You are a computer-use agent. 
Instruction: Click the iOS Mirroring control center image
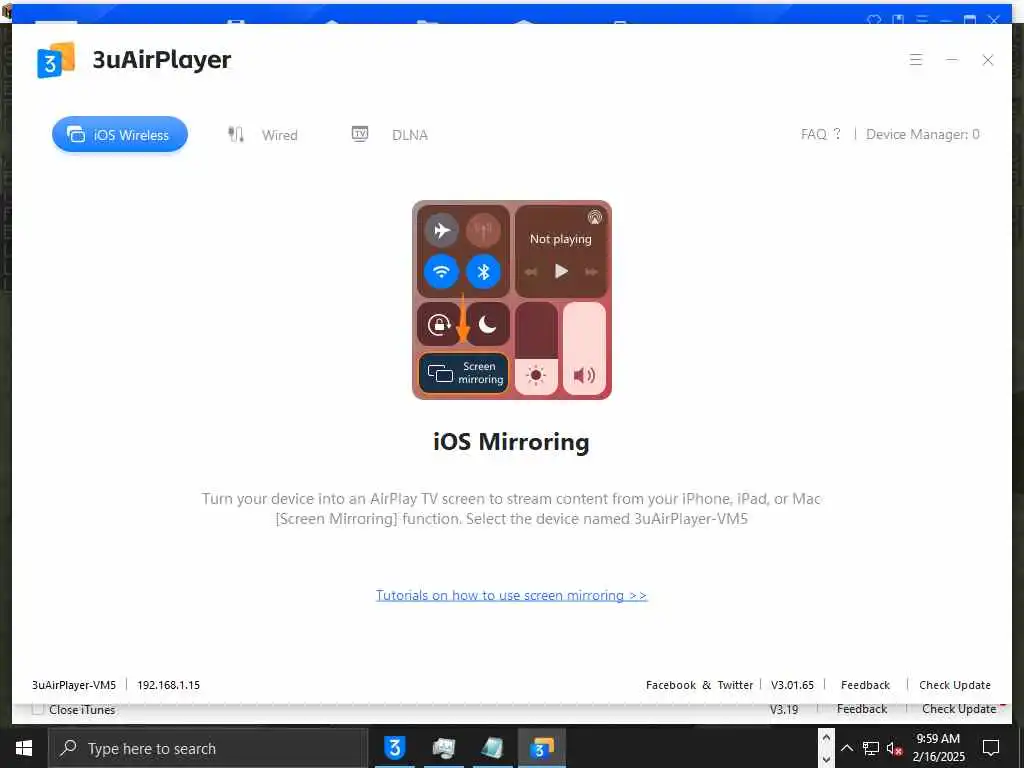pos(512,300)
